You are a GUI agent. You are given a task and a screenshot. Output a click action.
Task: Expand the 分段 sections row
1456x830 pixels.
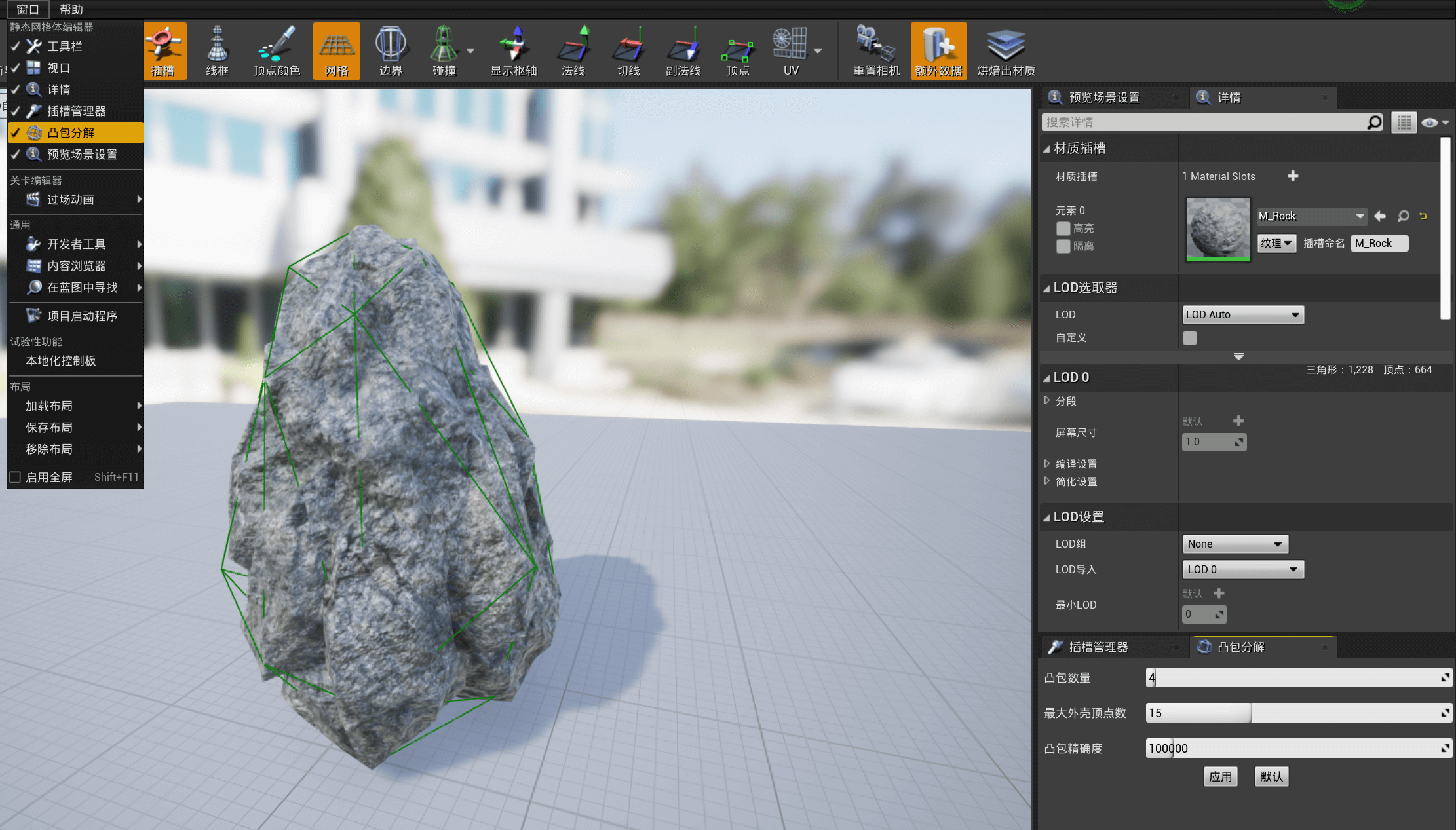coord(1047,400)
